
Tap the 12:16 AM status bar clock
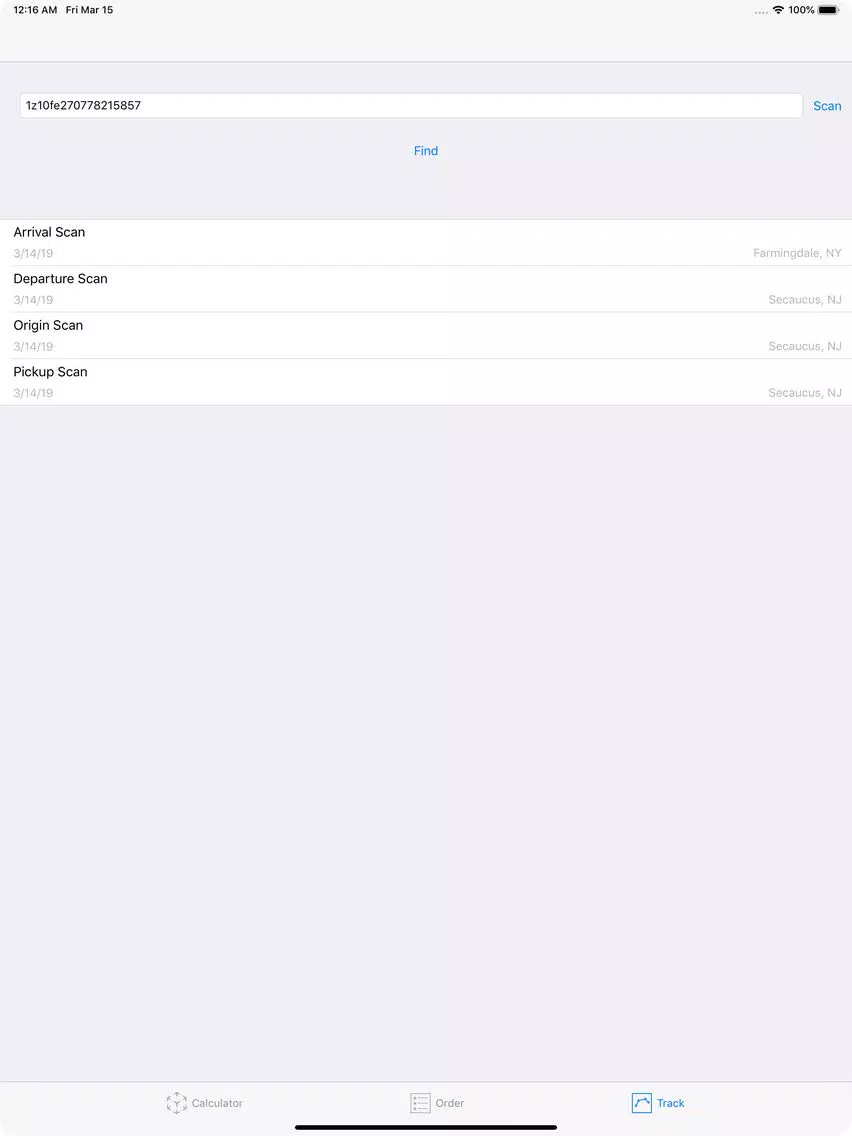[35, 10]
